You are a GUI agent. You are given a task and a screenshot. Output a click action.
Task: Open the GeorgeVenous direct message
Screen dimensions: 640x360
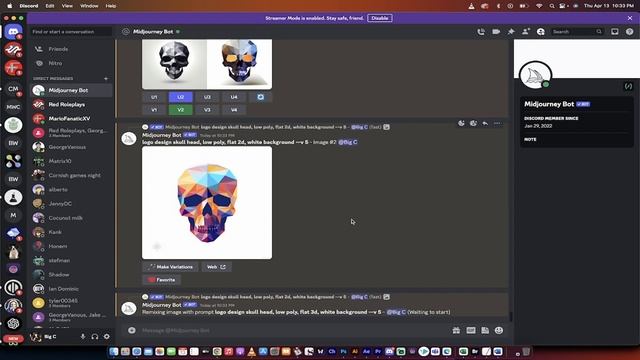(71, 147)
